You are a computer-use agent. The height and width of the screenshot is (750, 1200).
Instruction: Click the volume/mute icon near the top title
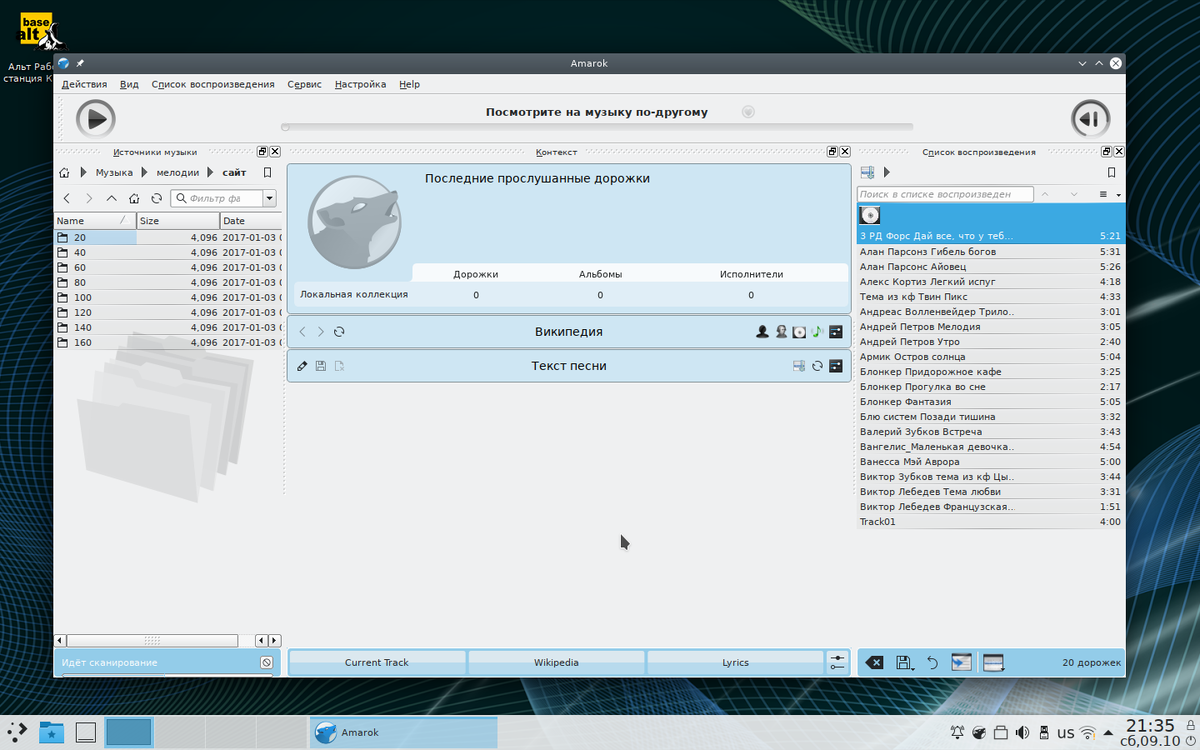click(748, 112)
